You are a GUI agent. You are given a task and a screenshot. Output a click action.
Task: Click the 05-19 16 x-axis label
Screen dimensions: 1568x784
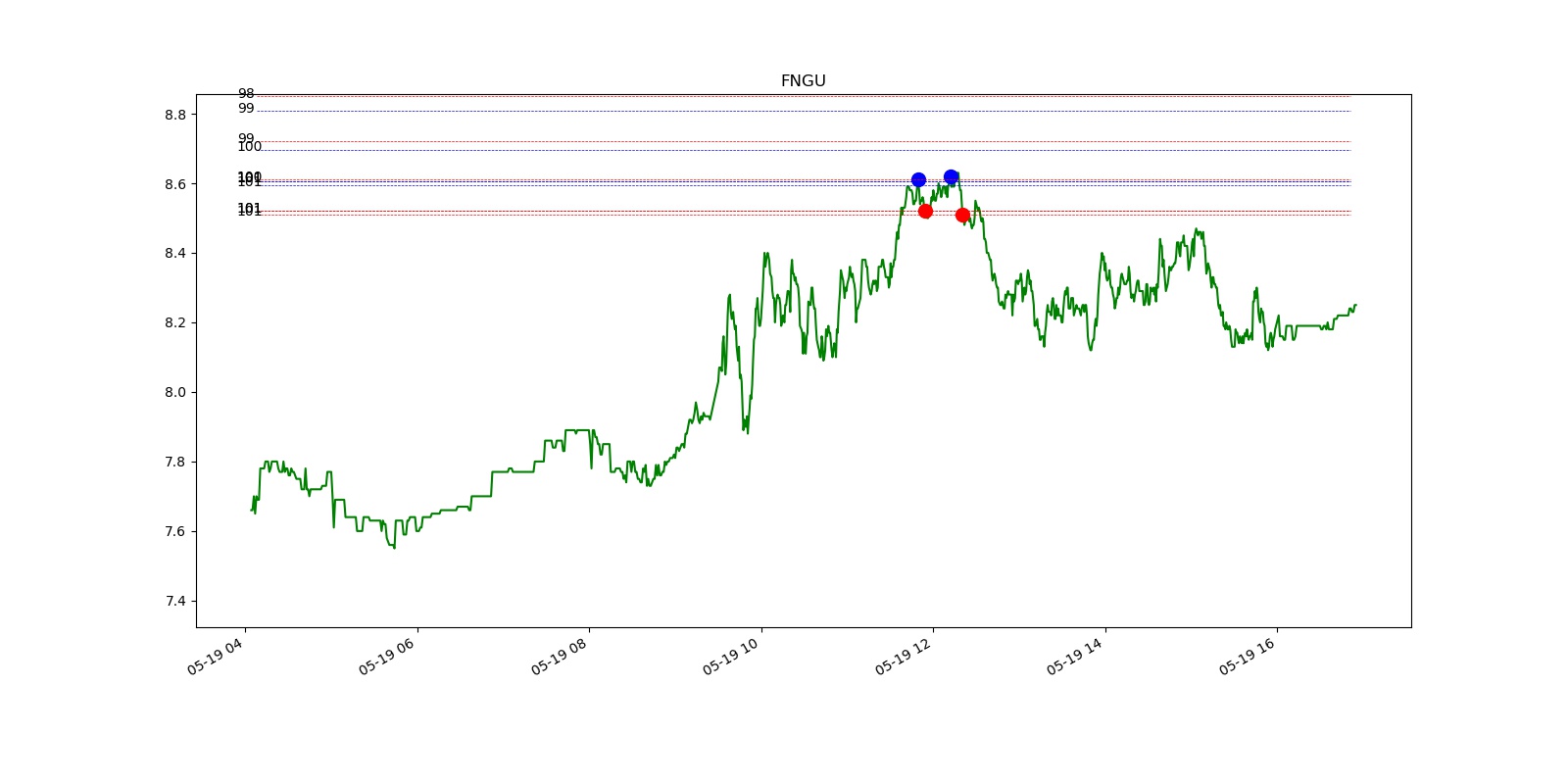coord(1248,656)
